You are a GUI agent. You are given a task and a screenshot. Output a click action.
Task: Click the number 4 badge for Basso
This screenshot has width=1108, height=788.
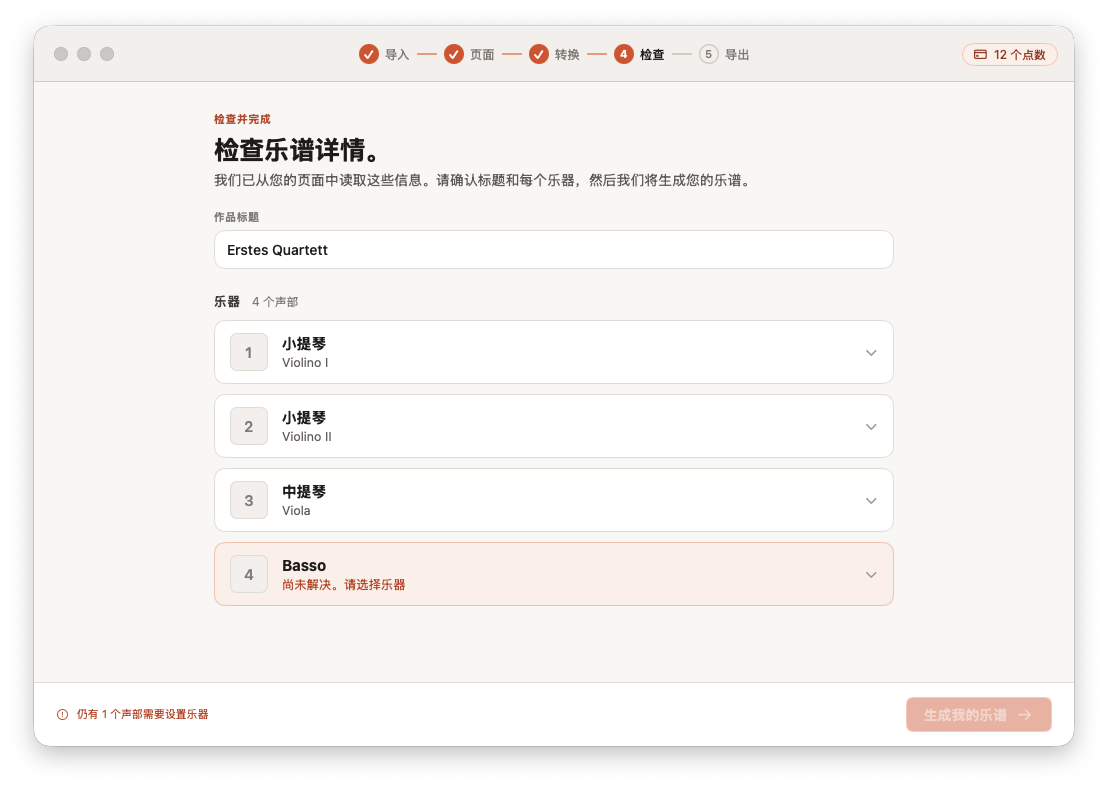(249, 575)
